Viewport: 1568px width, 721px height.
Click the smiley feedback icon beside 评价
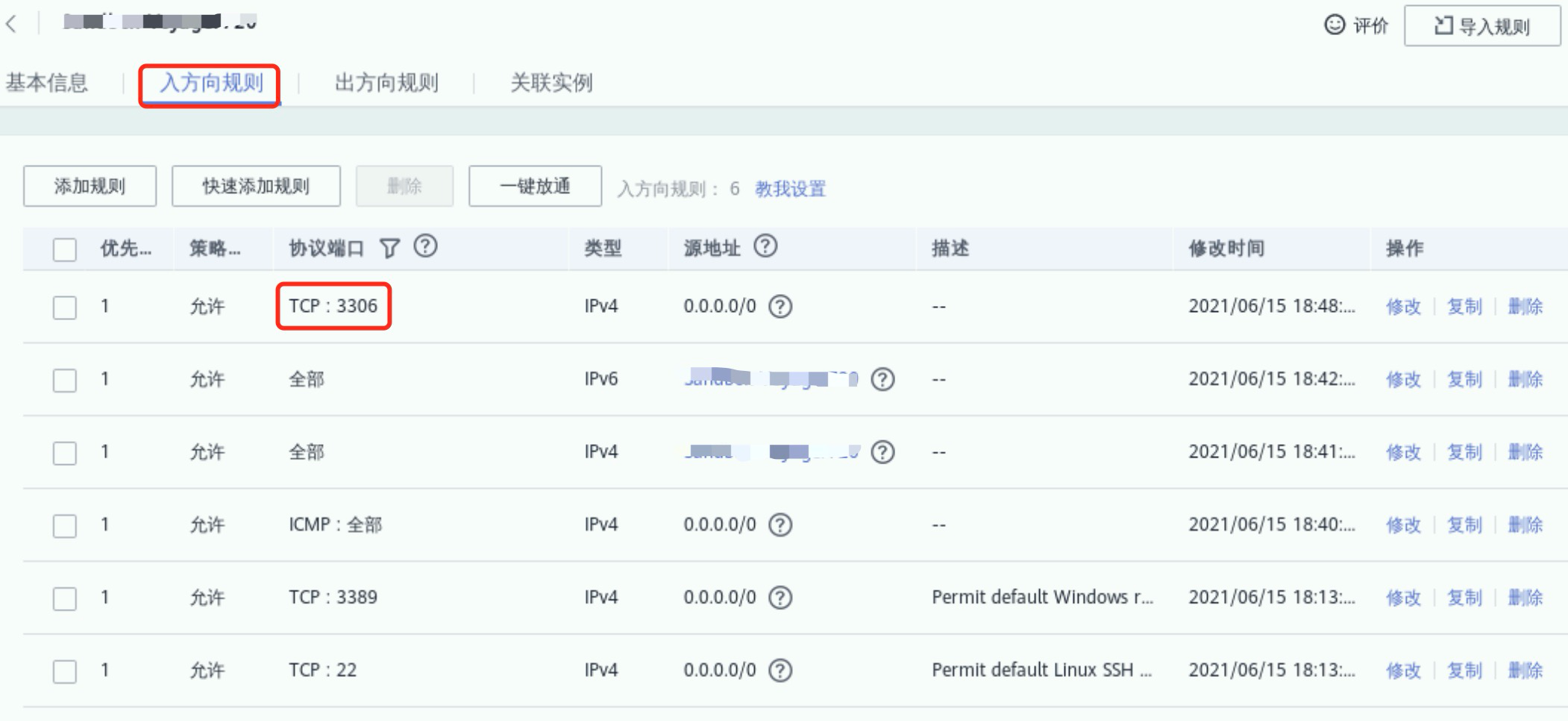coord(1334,25)
